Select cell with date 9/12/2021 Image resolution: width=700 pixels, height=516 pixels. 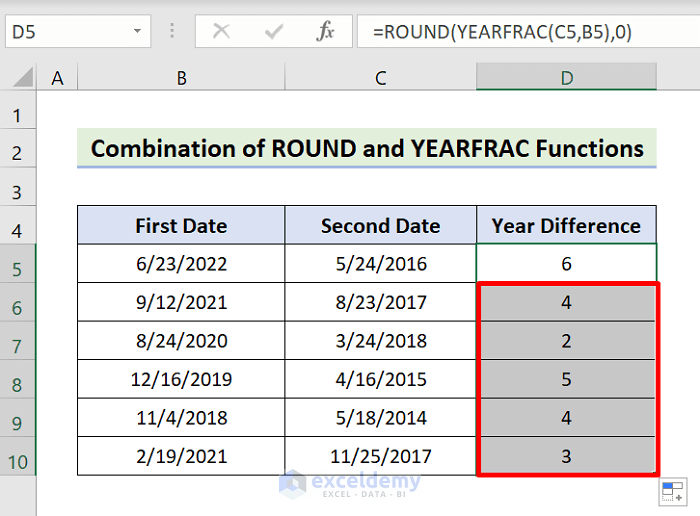[x=181, y=302]
